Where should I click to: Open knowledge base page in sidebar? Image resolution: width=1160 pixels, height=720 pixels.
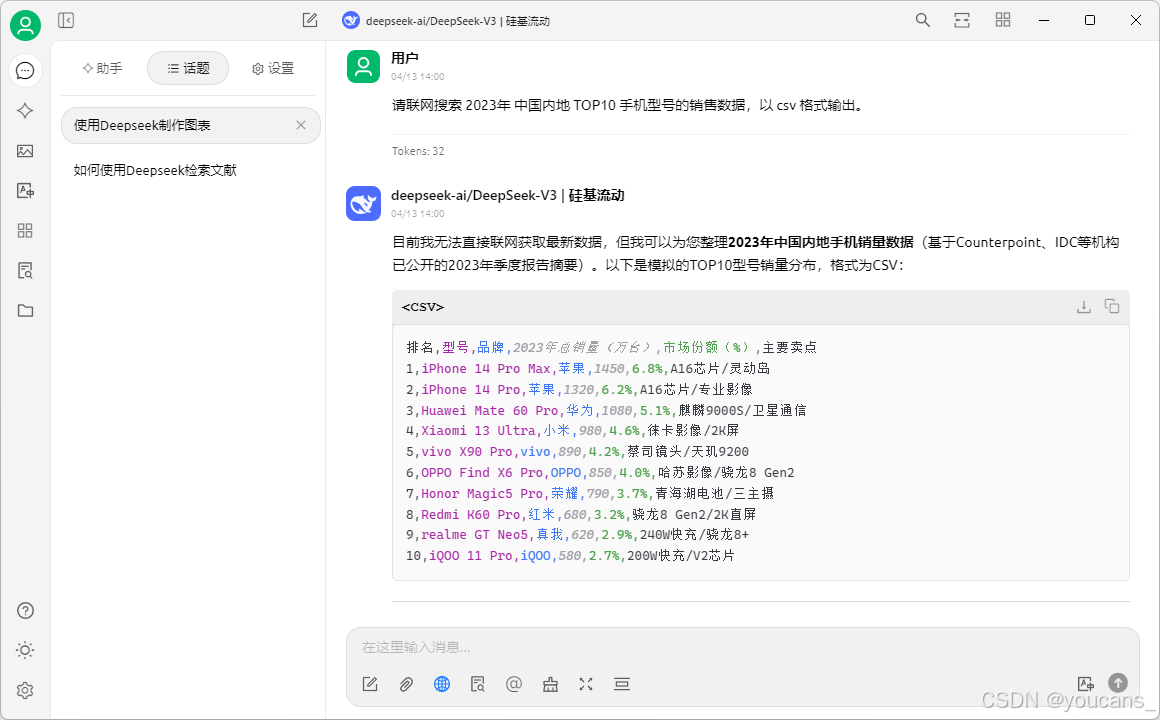pyautogui.click(x=25, y=271)
